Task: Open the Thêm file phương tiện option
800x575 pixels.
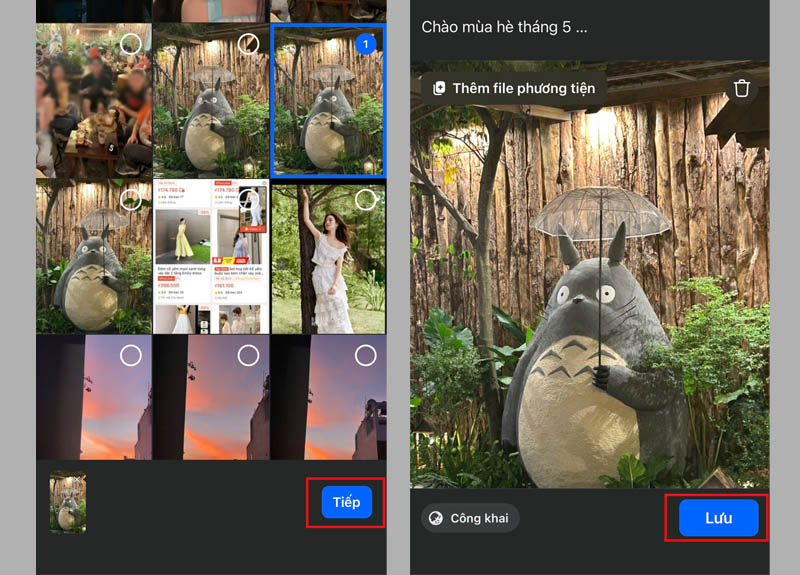Action: click(x=514, y=88)
